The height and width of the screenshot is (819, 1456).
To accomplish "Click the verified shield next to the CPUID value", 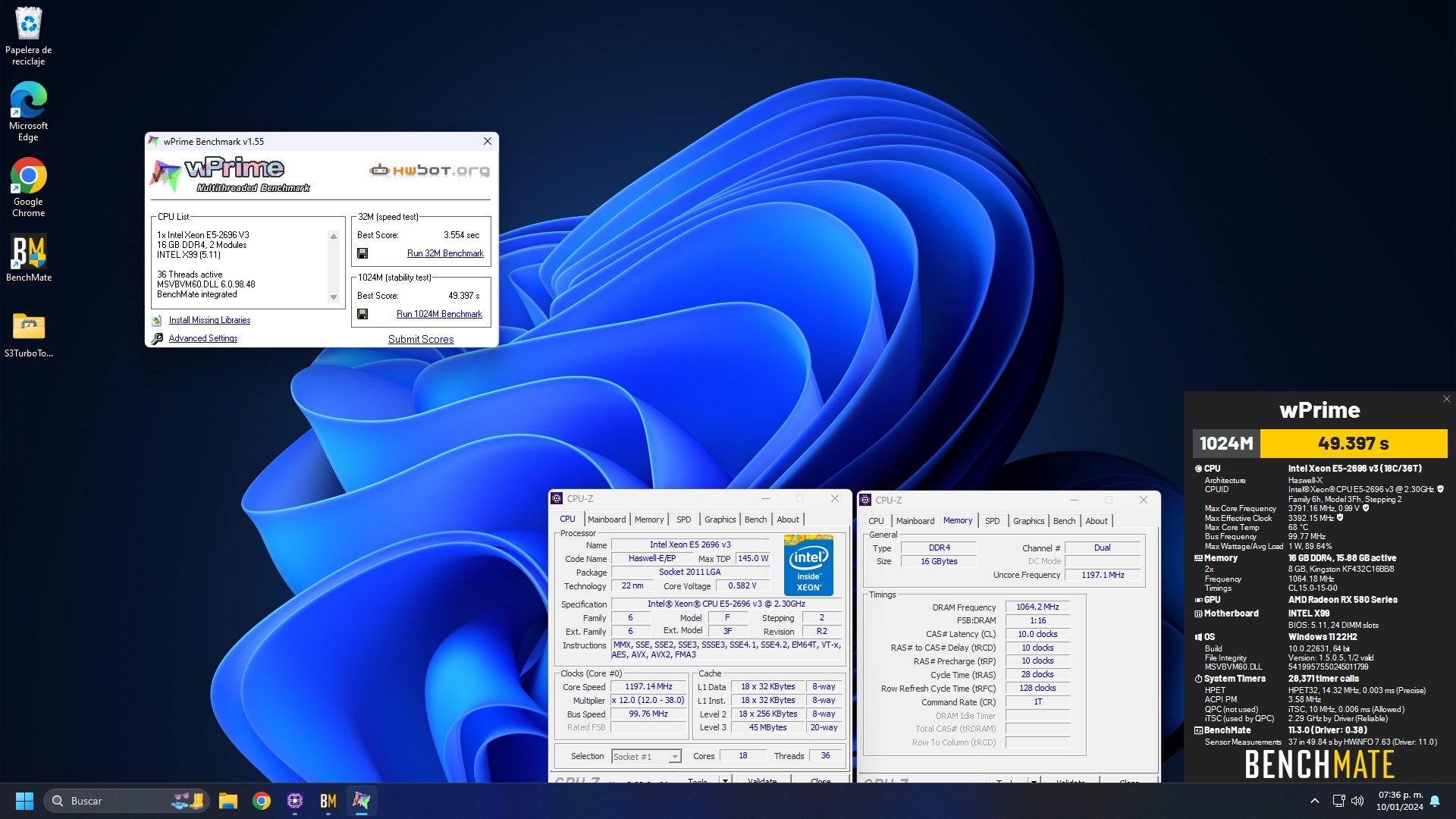I will (x=1440, y=490).
